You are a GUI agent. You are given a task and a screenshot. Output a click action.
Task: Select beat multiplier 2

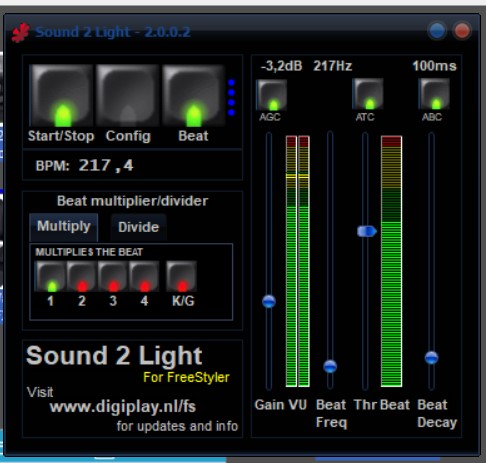coord(82,276)
